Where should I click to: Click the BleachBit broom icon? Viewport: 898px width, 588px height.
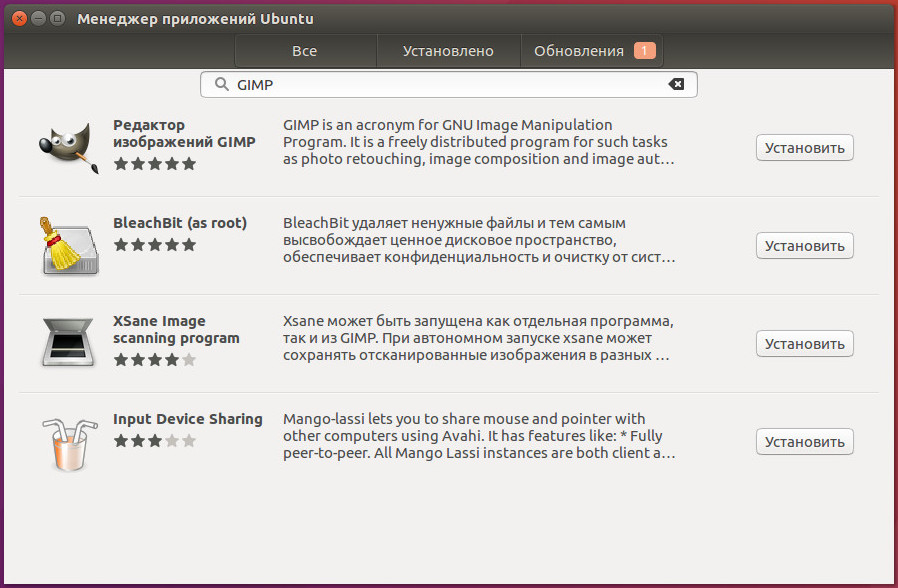click(69, 246)
